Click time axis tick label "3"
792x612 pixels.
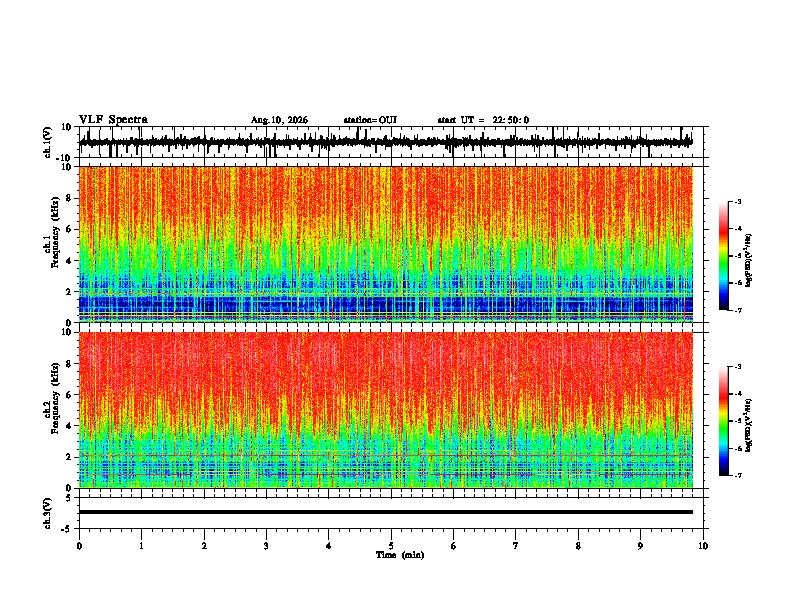click(x=266, y=546)
